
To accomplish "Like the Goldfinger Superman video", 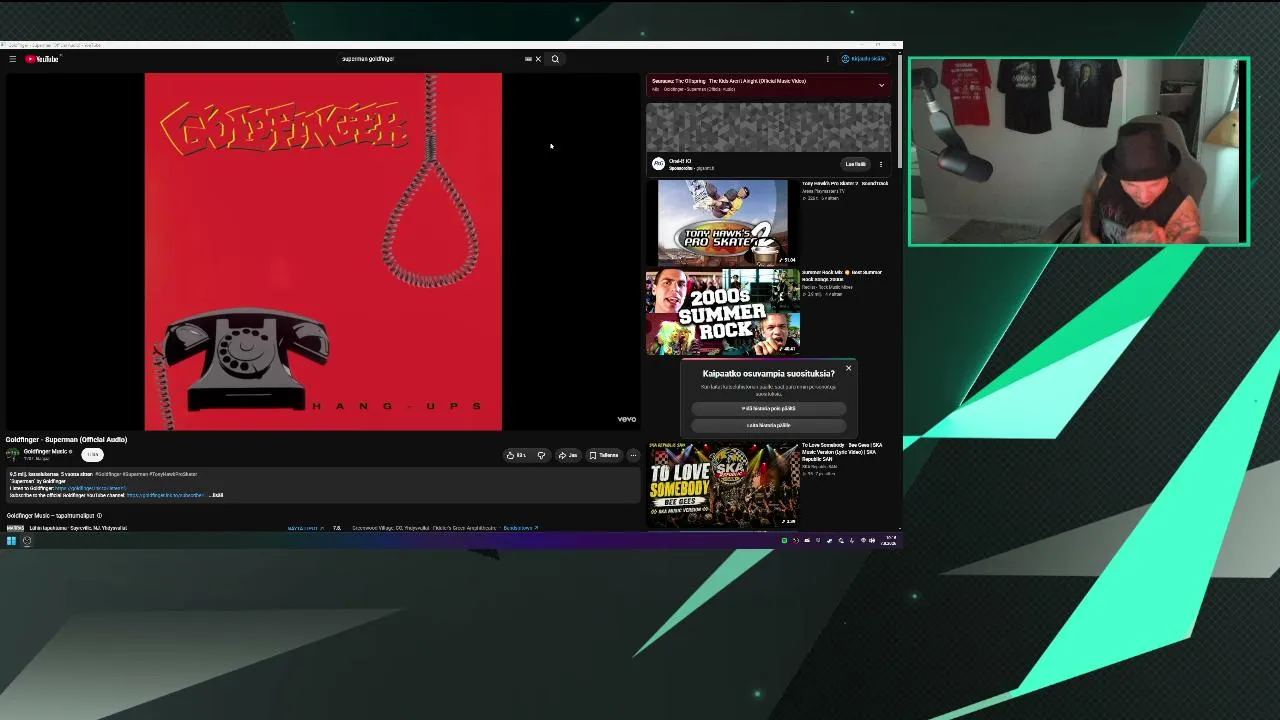I will pos(516,455).
